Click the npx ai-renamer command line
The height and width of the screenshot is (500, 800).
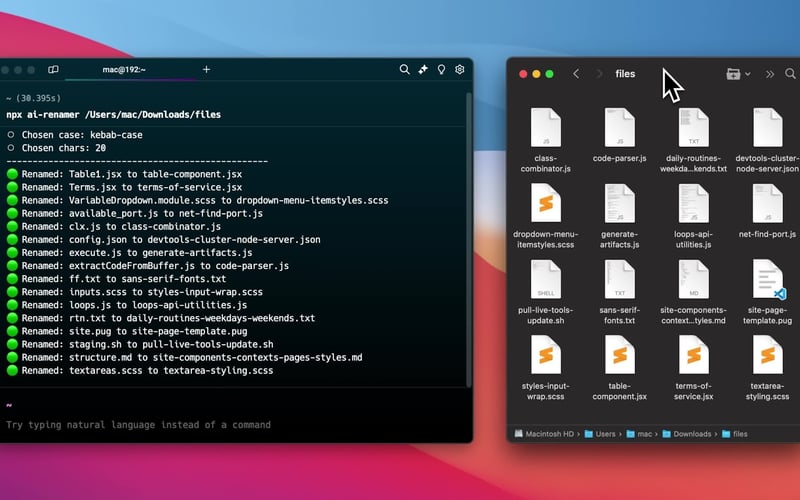coord(113,115)
